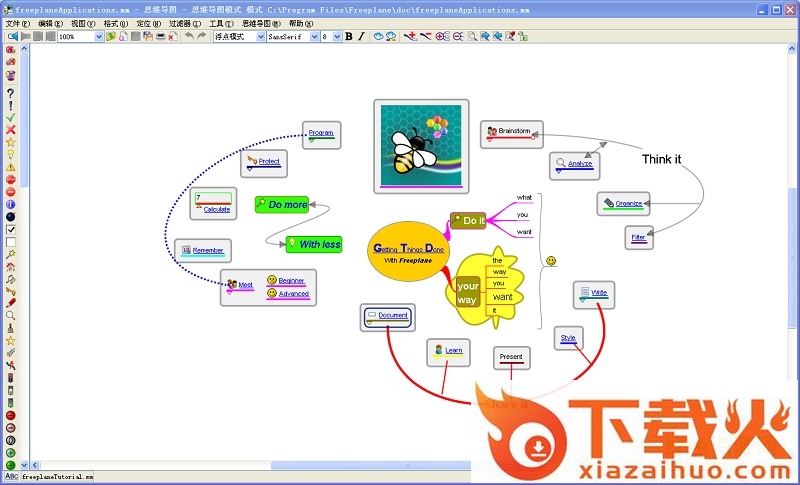800x485 pixels.
Task: Open the 格式 menu
Action: tap(116, 23)
